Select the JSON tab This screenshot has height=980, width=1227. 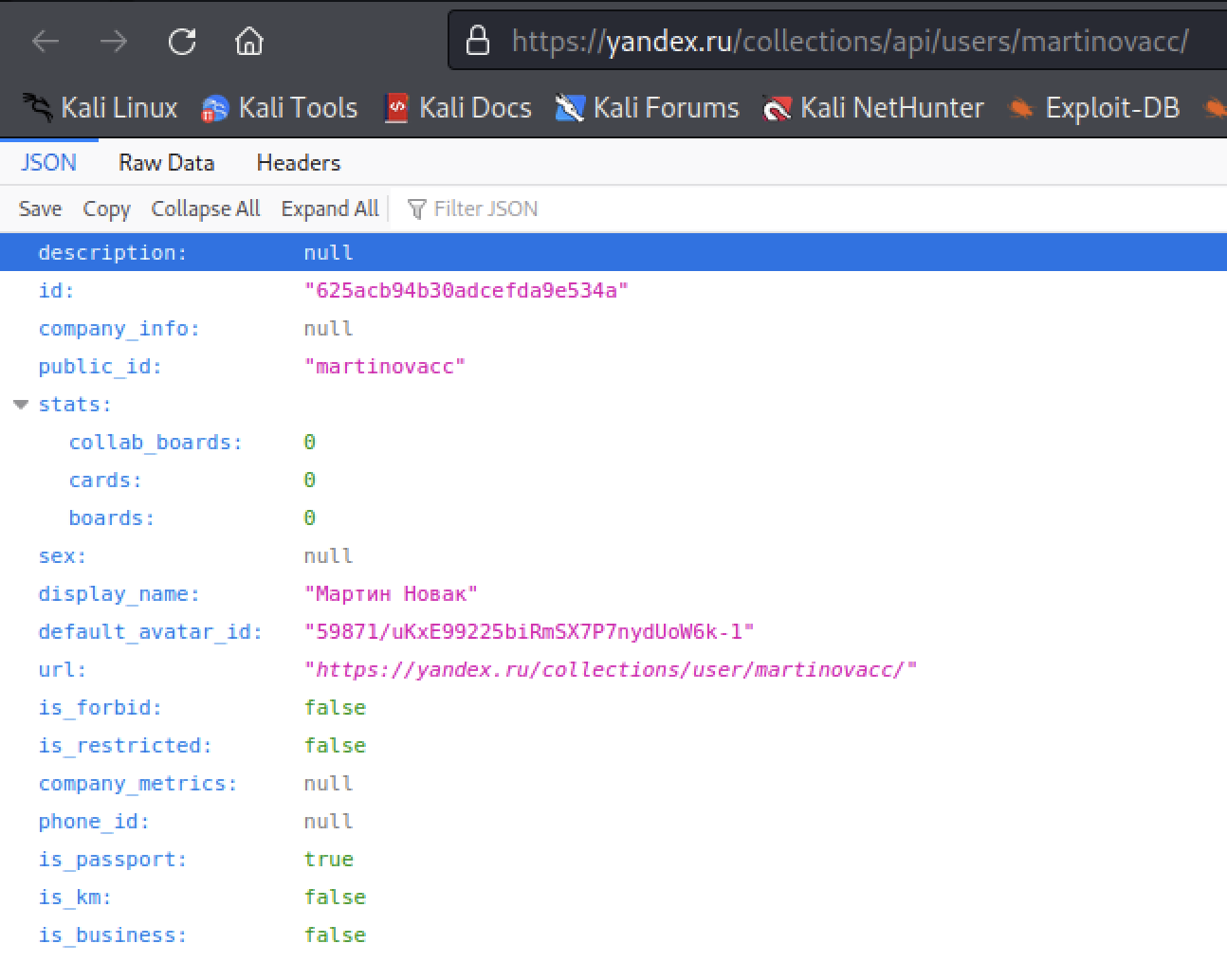point(48,163)
